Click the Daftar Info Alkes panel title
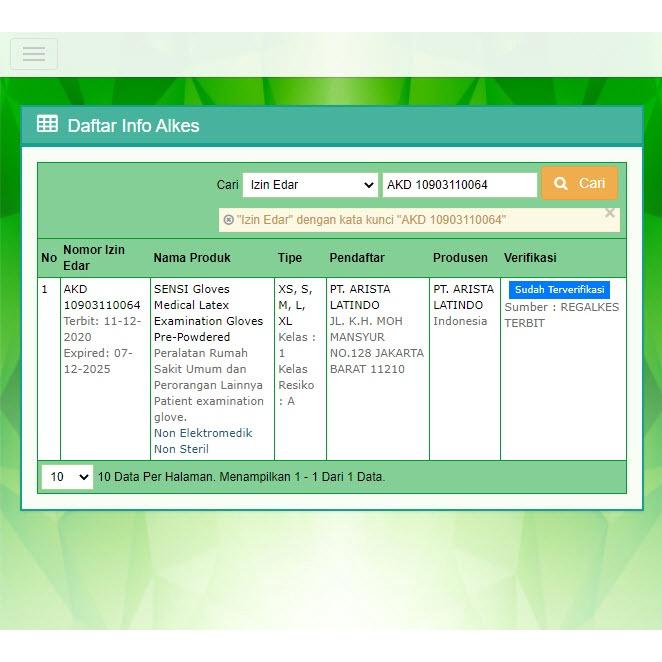The width and height of the screenshot is (662, 662). pos(133,126)
